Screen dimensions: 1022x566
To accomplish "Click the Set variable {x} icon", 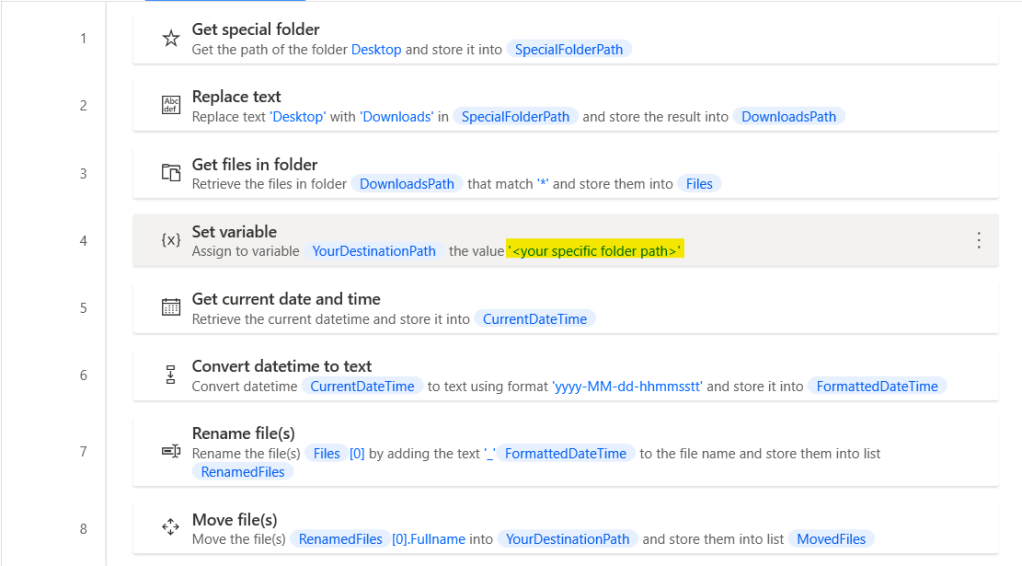I will [x=171, y=240].
